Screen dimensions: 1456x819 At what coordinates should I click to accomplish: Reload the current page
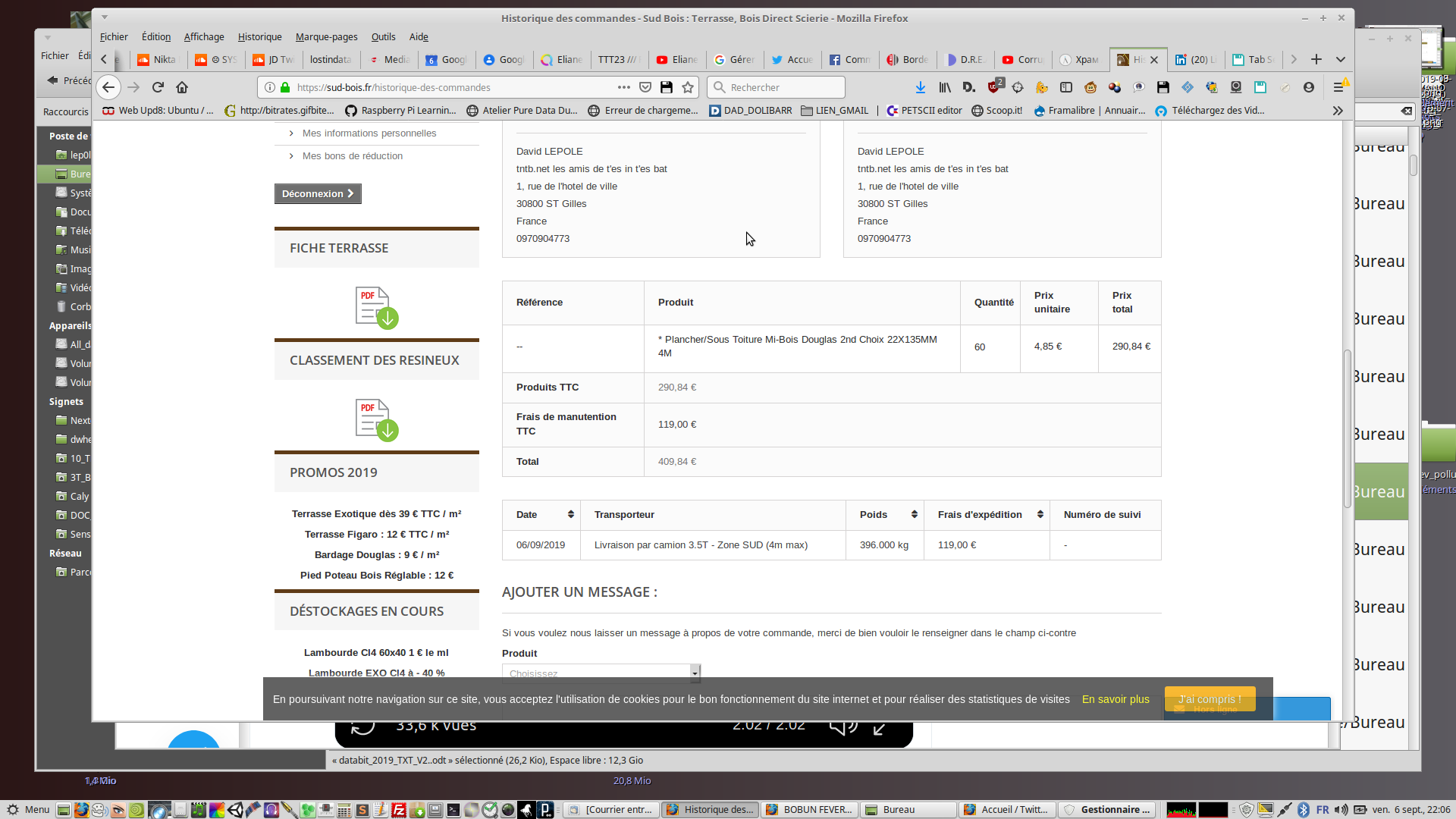coord(158,87)
